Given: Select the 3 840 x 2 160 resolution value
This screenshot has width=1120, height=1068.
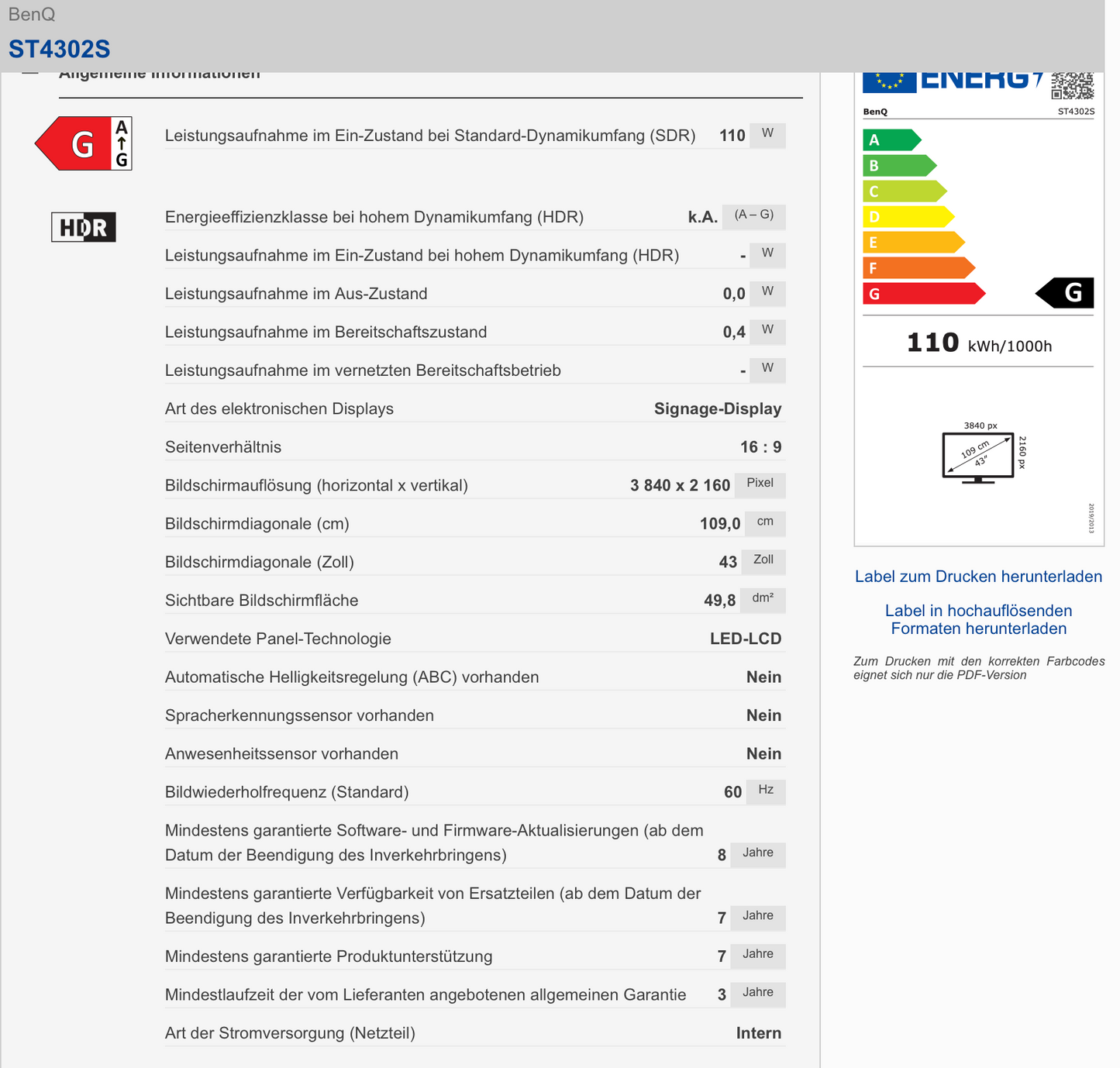Looking at the screenshot, I should 680,485.
